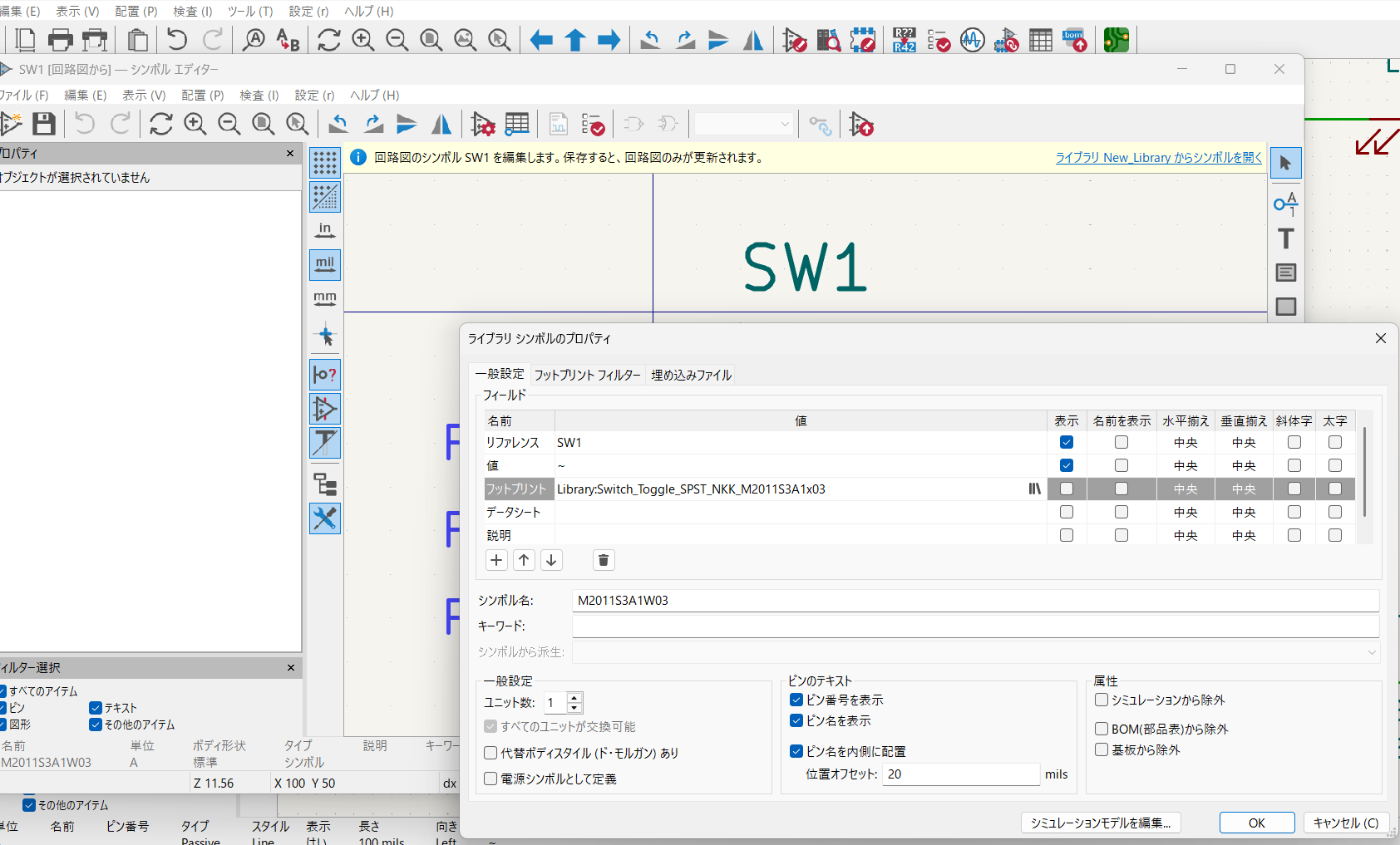Select the Add Text tool on the right toolbar
The width and height of the screenshot is (1400, 845).
pyautogui.click(x=1286, y=239)
